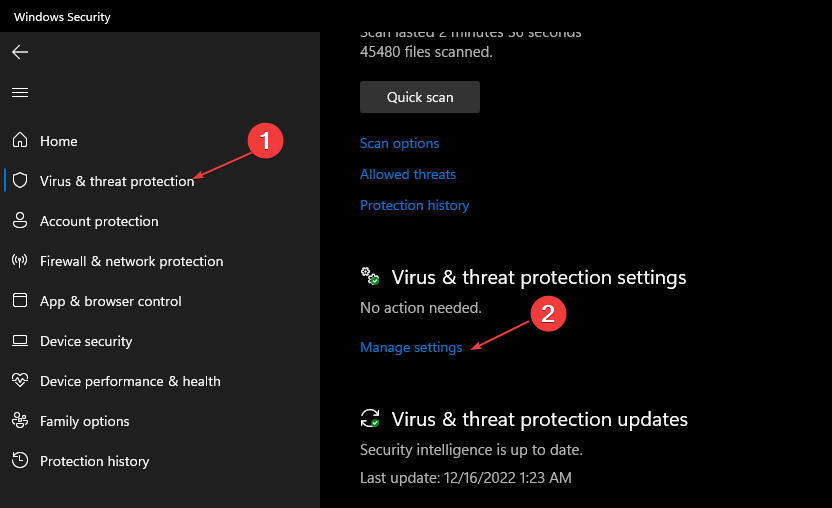
Task: Start a Quick scan
Action: 420,97
